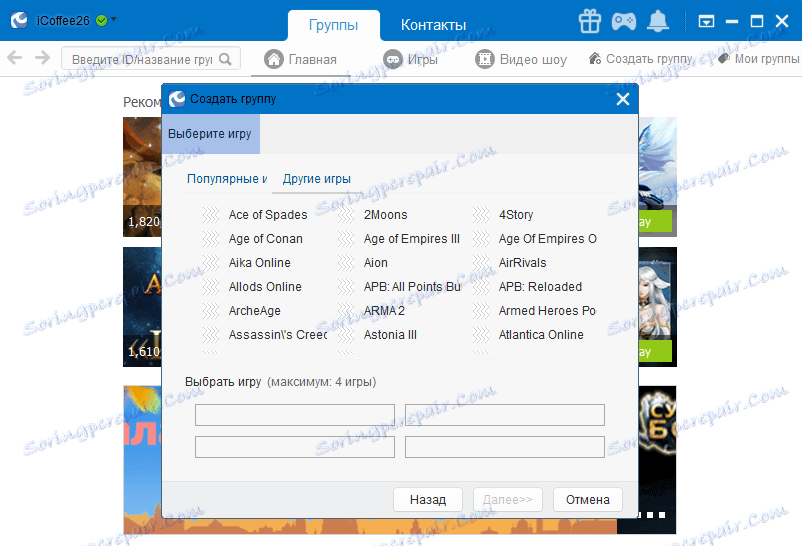Choose Ace of Spades from the list
The height and width of the screenshot is (546, 802).
[268, 214]
